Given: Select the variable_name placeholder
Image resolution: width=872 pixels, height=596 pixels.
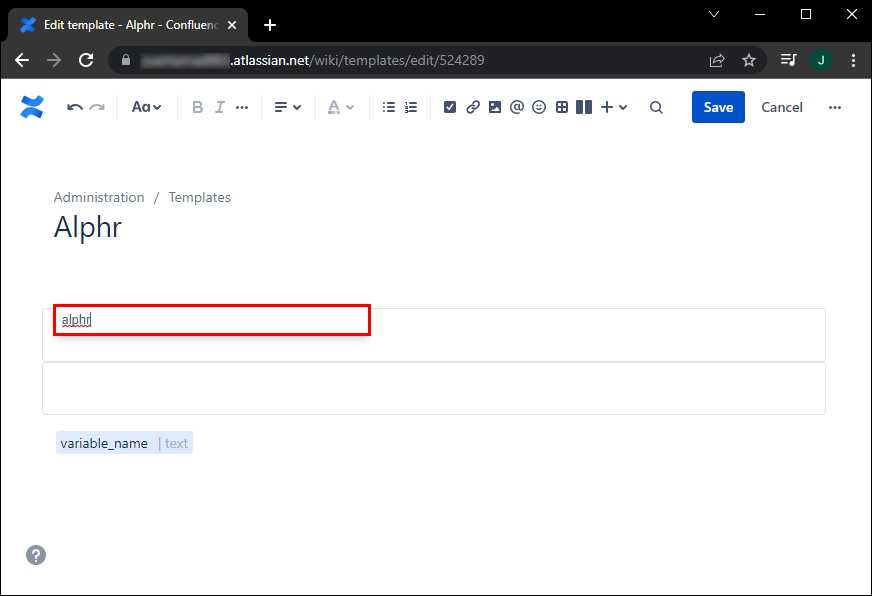Looking at the screenshot, I should pos(125,443).
